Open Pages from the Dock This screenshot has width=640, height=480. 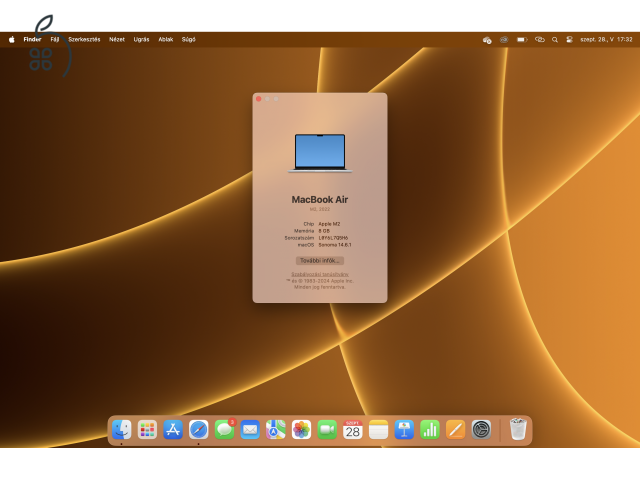(x=456, y=430)
